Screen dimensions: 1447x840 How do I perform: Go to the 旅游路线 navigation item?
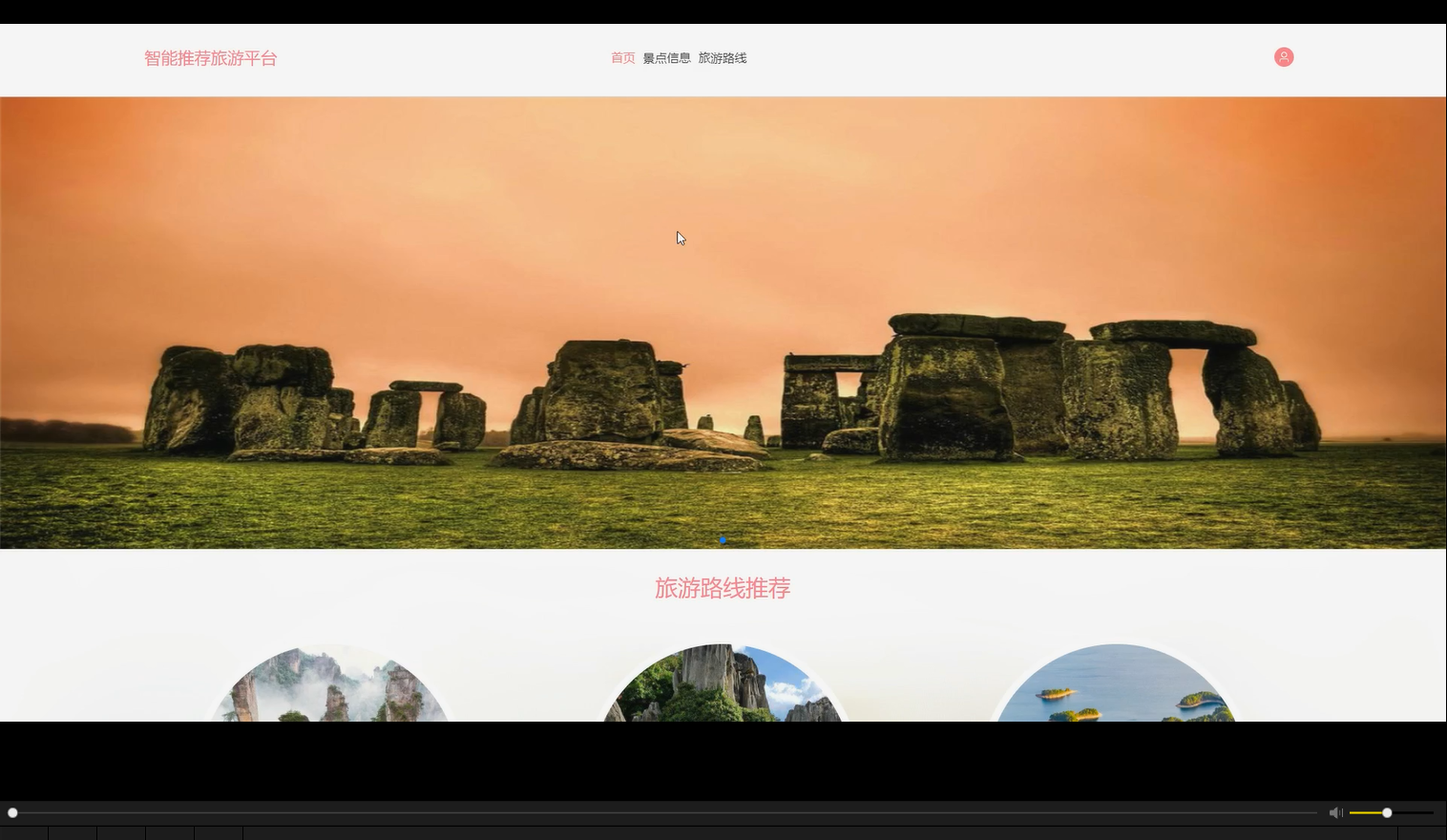pyautogui.click(x=723, y=58)
